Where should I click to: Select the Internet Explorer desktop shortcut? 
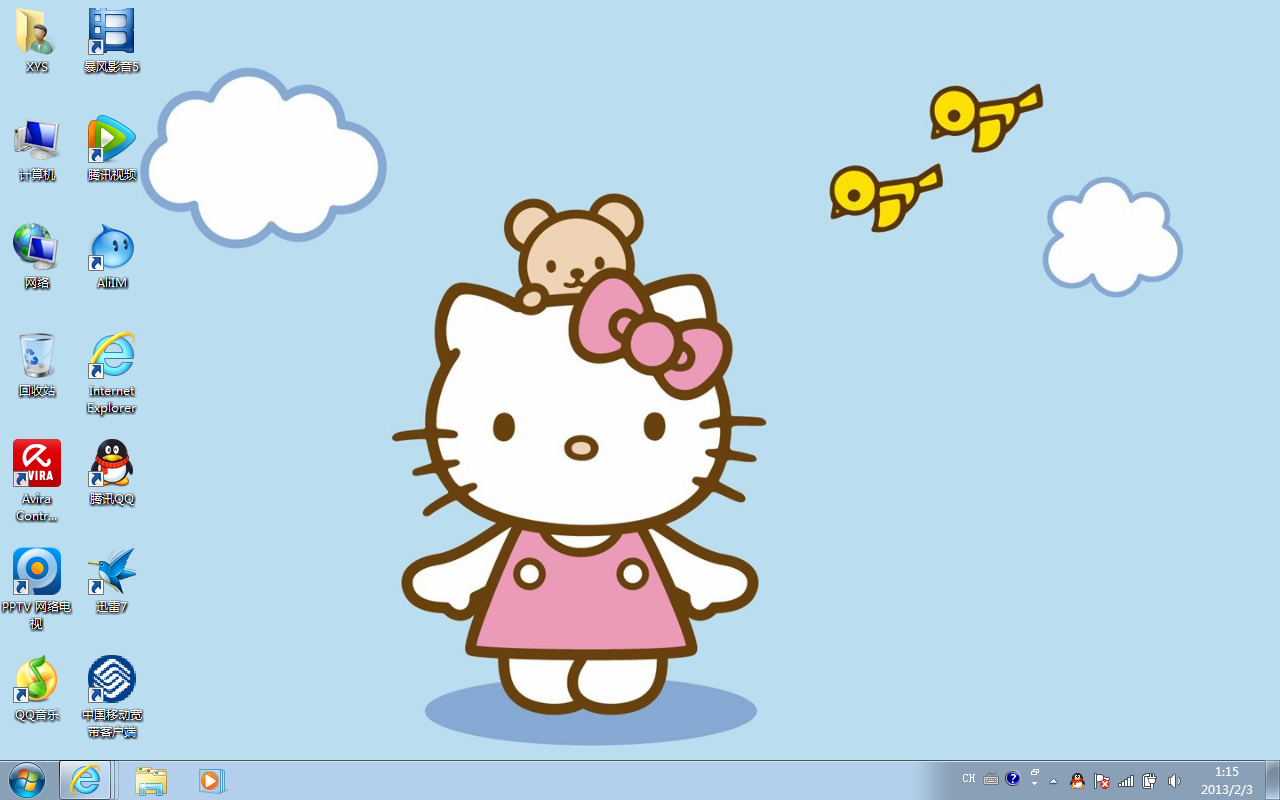(x=111, y=373)
